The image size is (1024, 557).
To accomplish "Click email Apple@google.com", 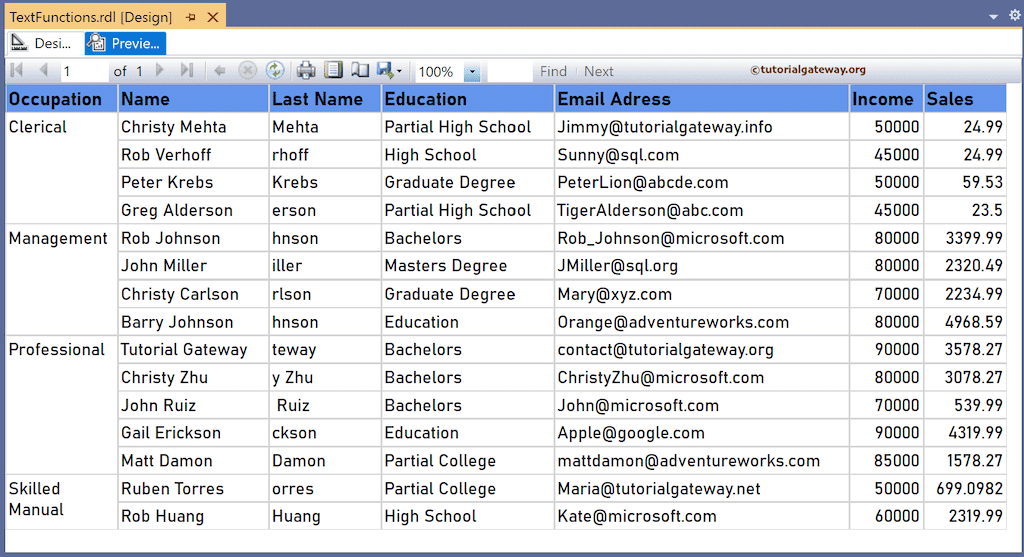I will click(631, 432).
